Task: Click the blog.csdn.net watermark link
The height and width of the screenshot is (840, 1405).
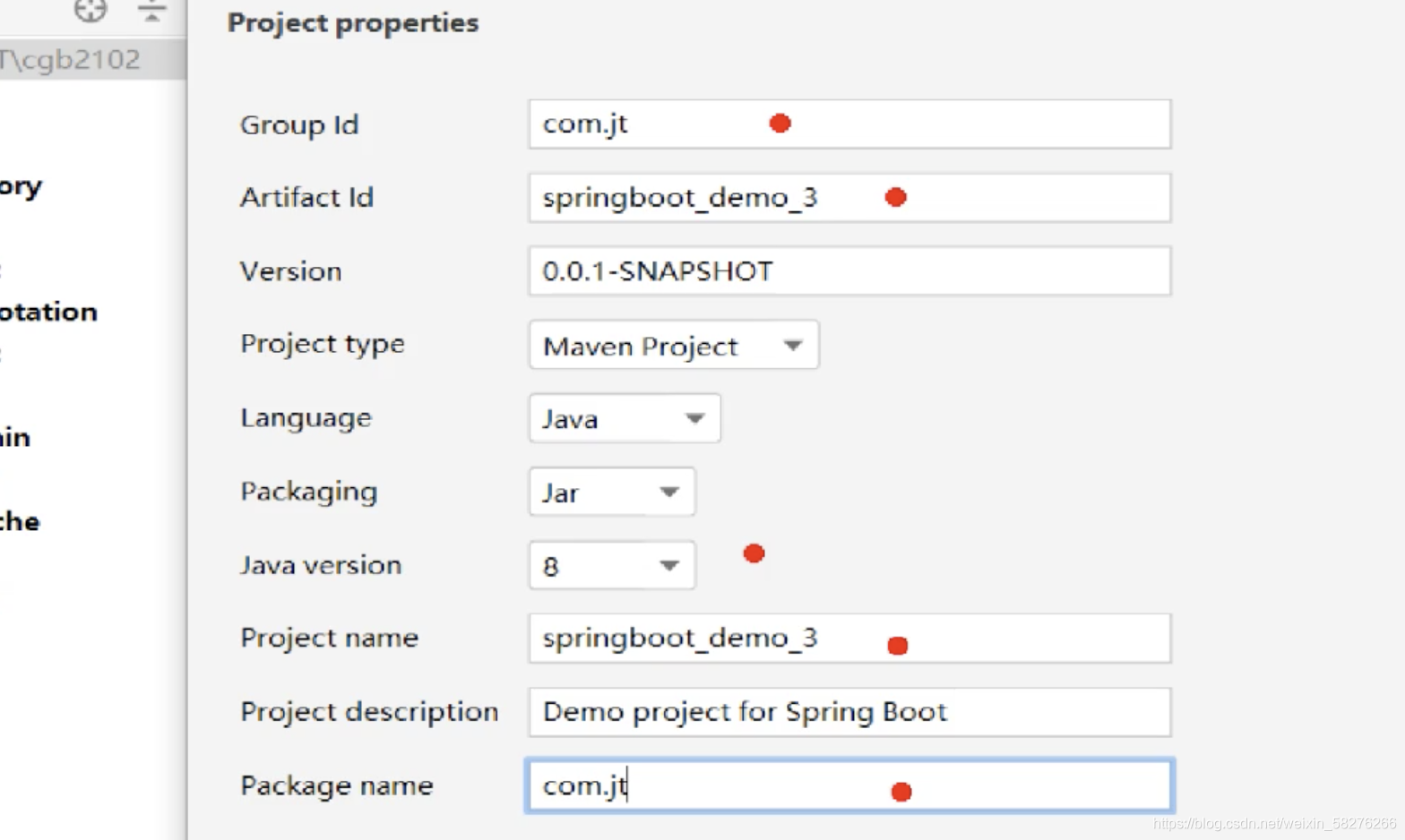Action: [x=1273, y=823]
